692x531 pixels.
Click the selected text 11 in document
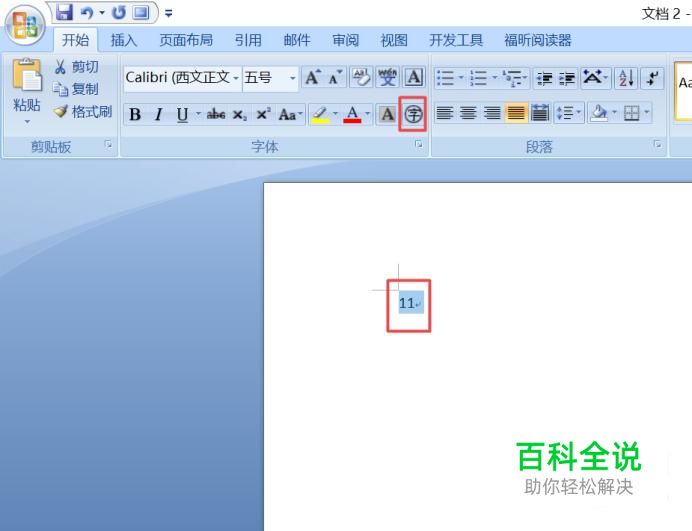[406, 303]
